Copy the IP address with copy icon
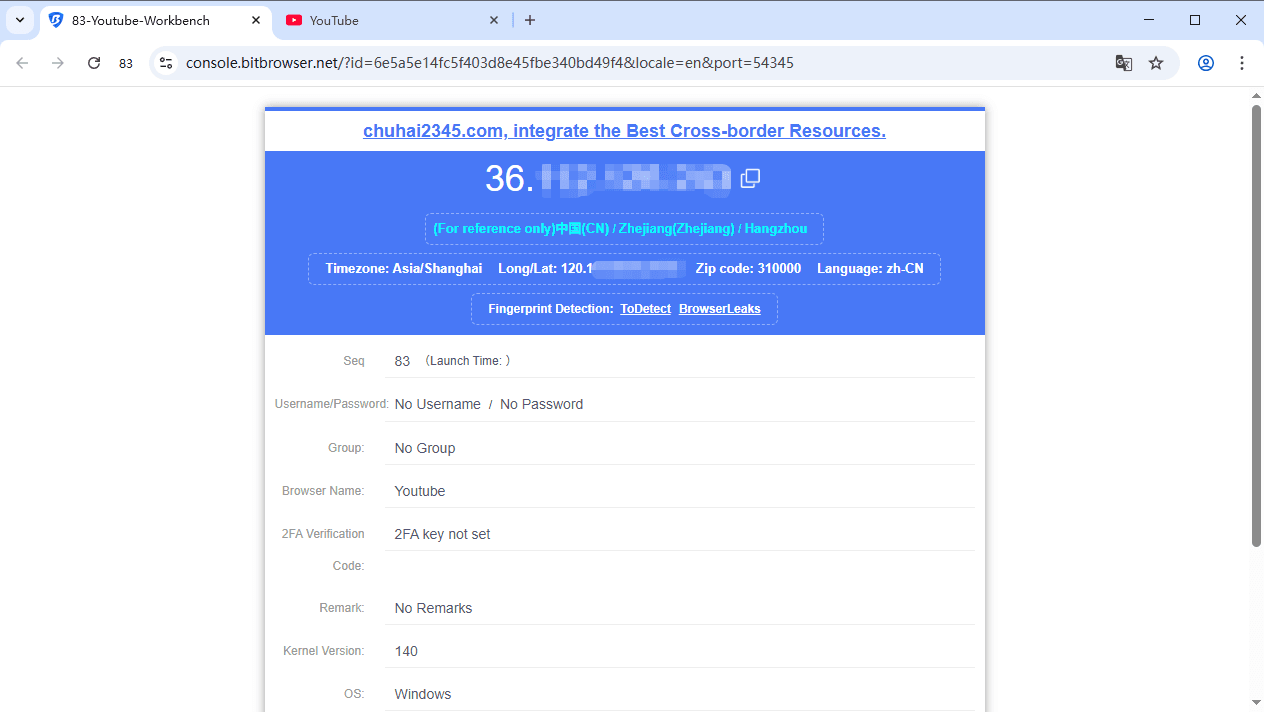Viewport: 1264px width, 712px height. [x=750, y=178]
